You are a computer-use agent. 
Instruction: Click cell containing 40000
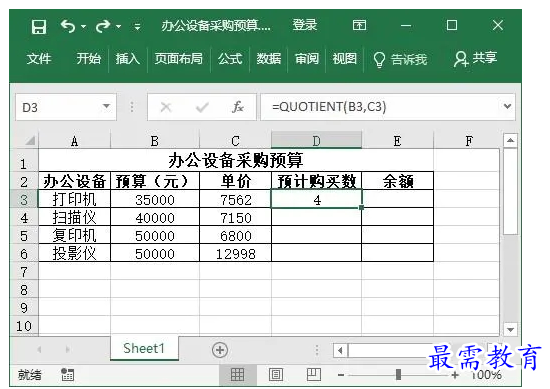(155, 217)
